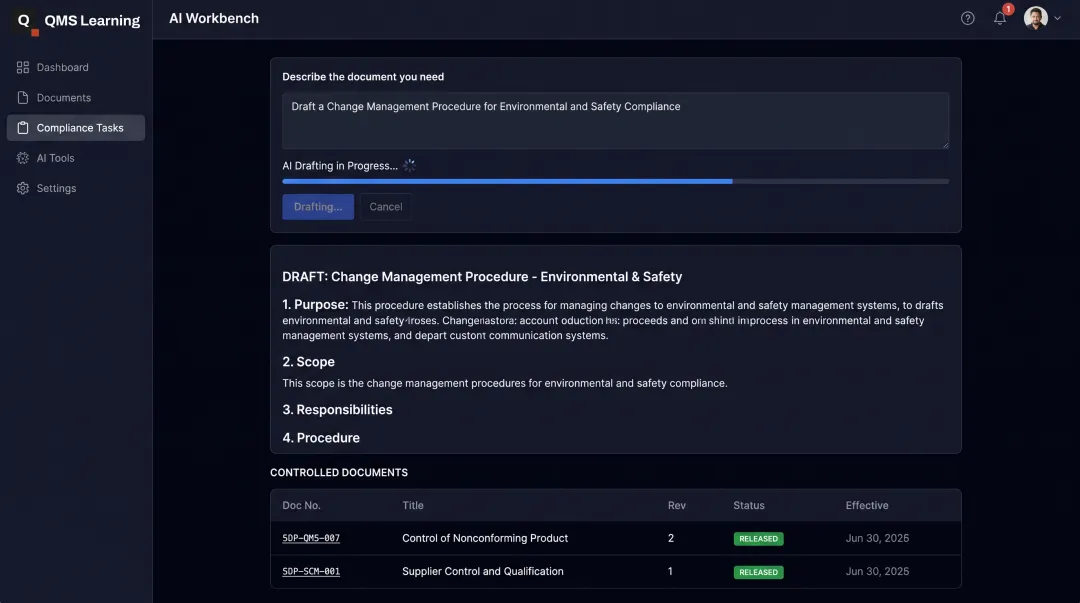Viewport: 1080px width, 603px height.
Task: Open the Dashboard menu item
Action: coord(76,68)
